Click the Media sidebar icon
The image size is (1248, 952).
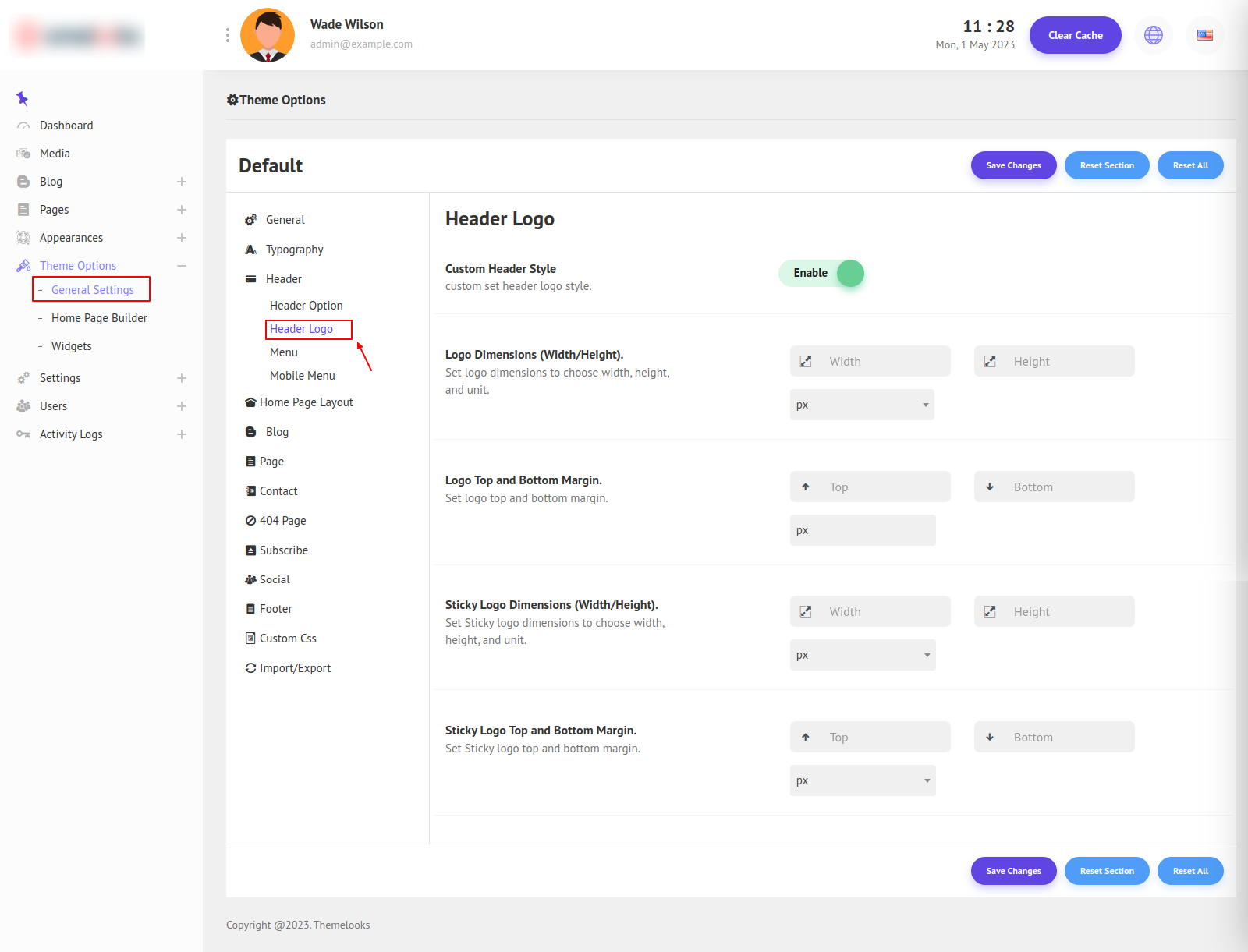point(23,154)
